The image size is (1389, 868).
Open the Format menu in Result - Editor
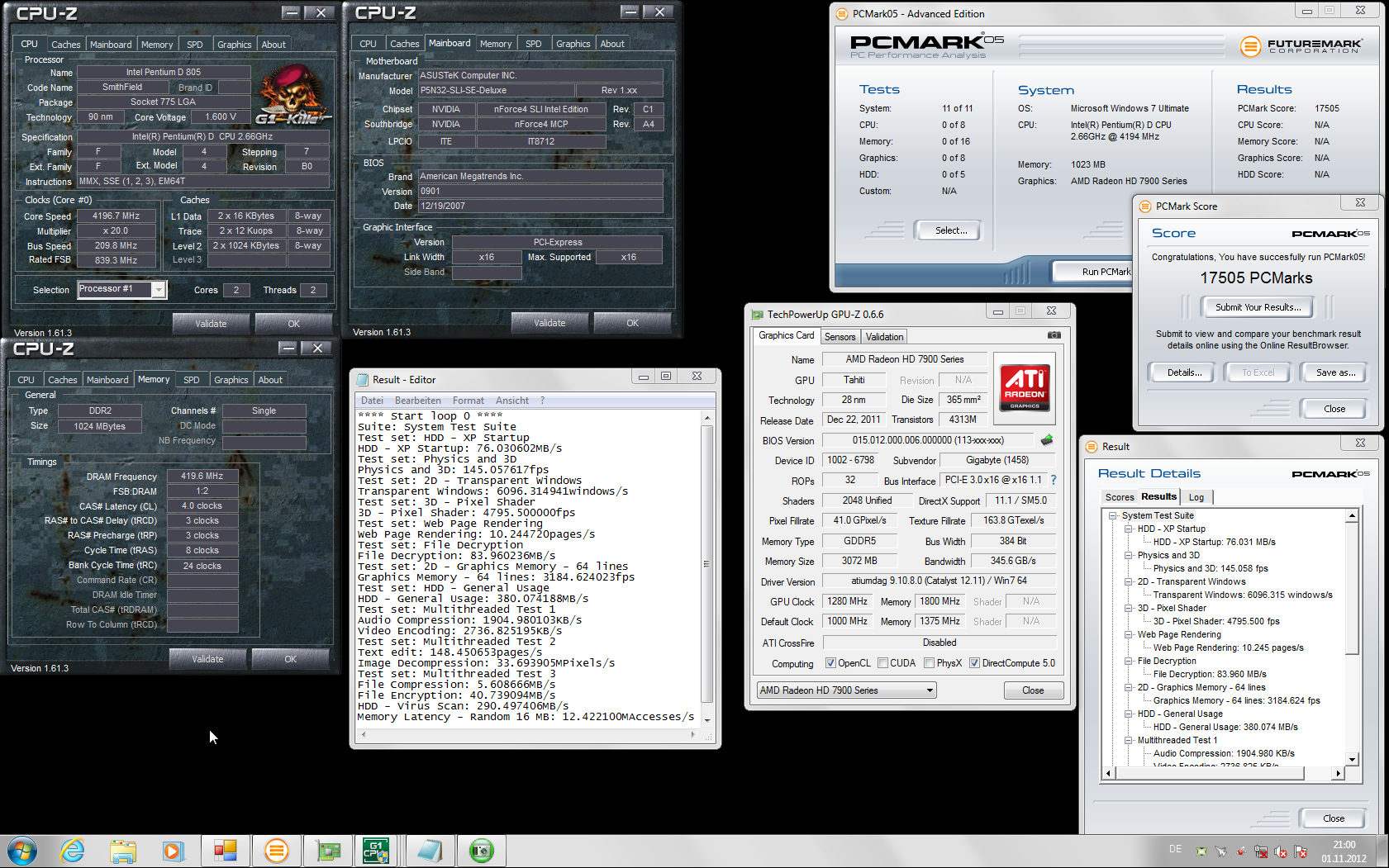468,401
